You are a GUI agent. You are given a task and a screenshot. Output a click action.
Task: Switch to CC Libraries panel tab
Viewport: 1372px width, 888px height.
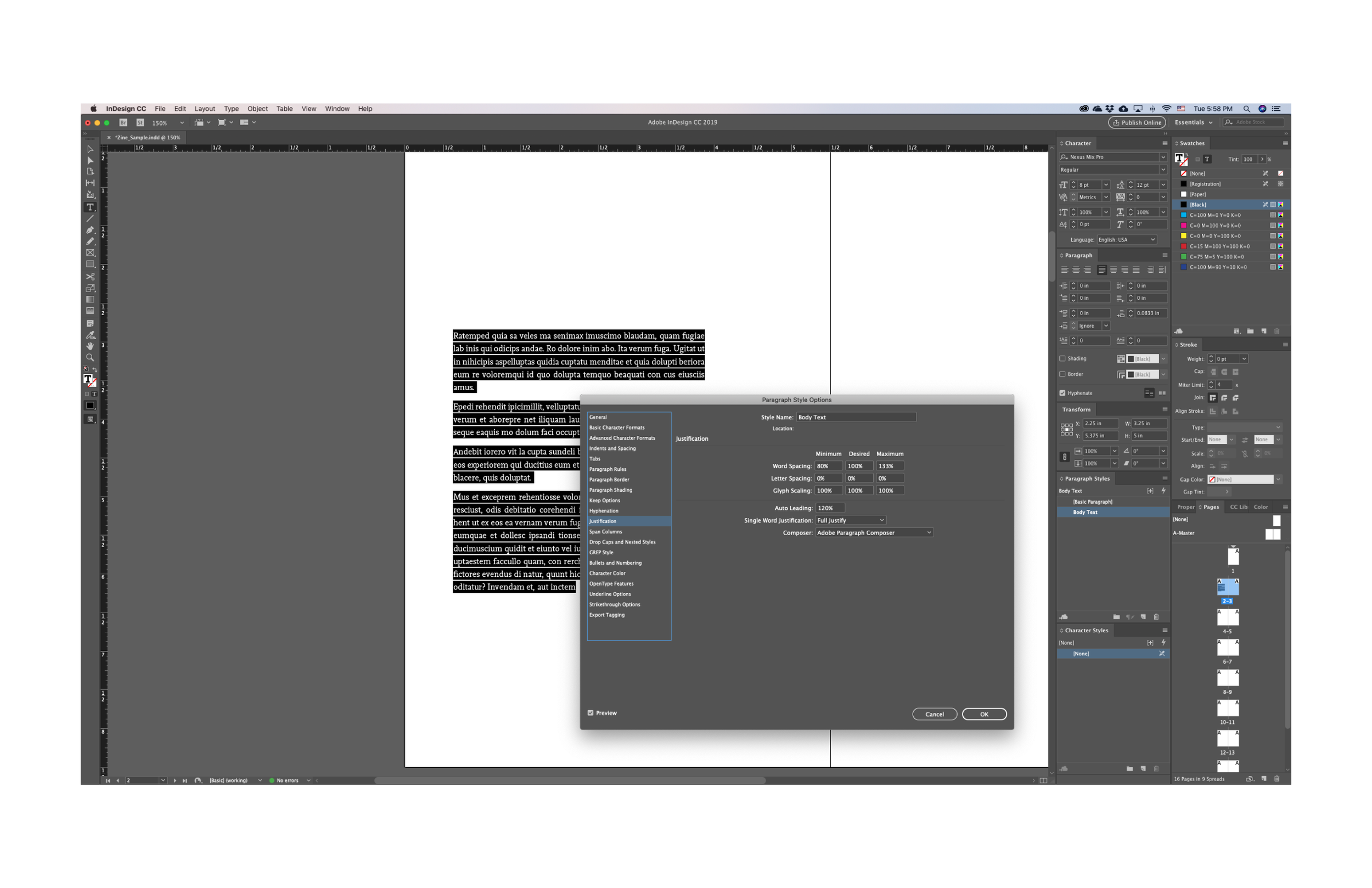tap(1238, 507)
